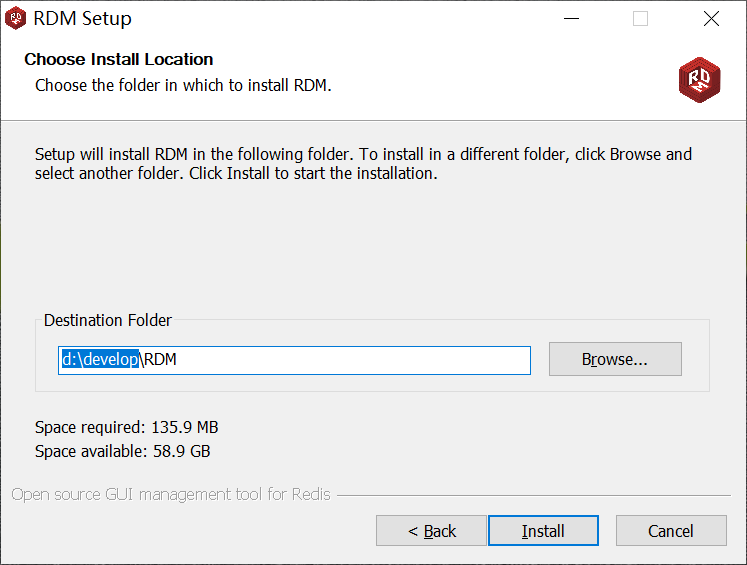Screen dimensions: 747x565
Task: Click the Browse... button
Action: (615, 359)
